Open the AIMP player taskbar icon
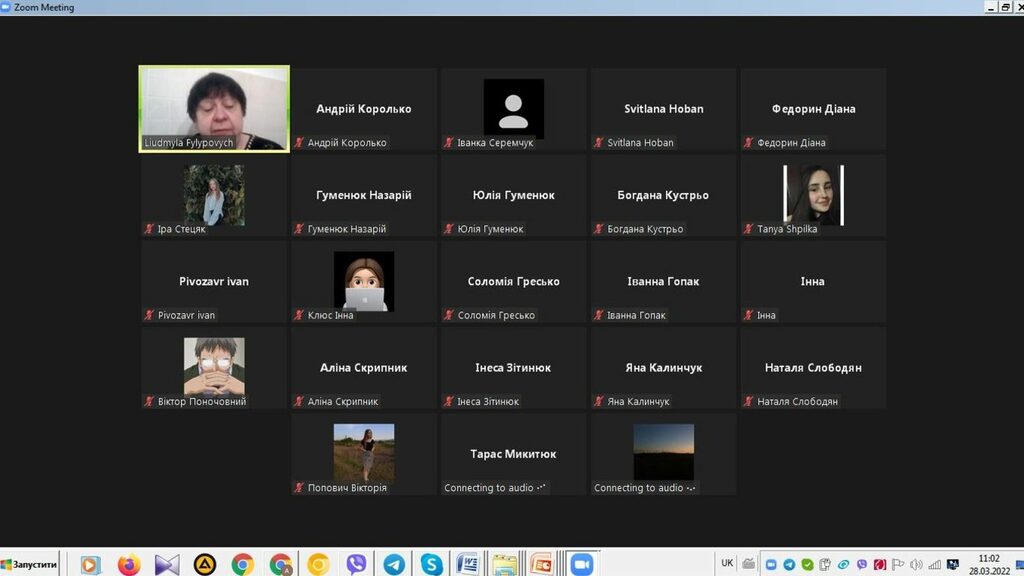 [x=205, y=564]
